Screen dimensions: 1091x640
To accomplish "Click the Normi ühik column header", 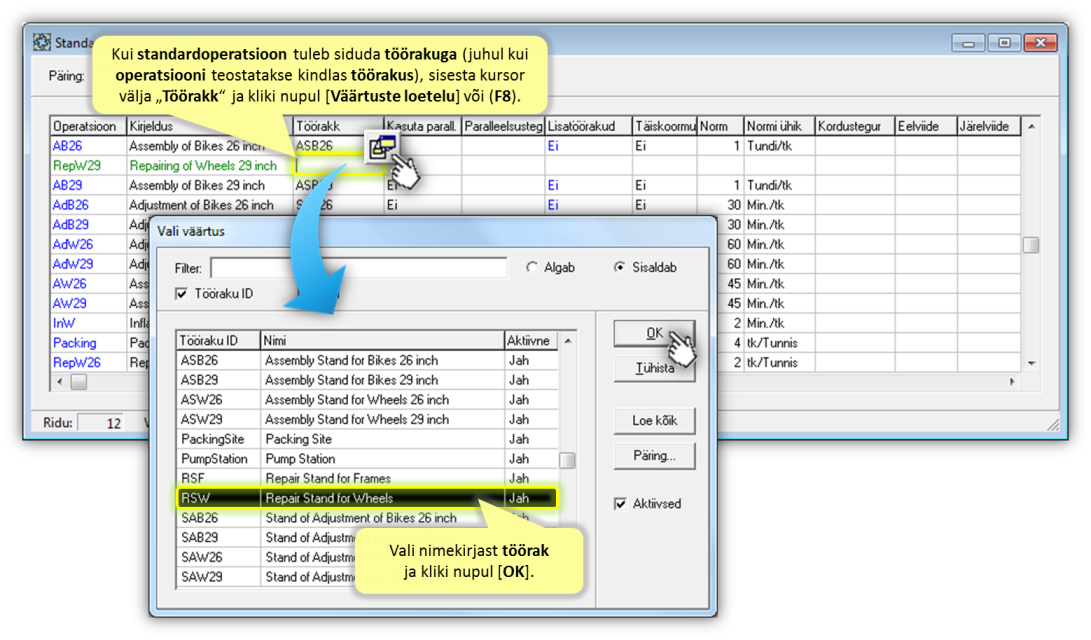I will (779, 127).
